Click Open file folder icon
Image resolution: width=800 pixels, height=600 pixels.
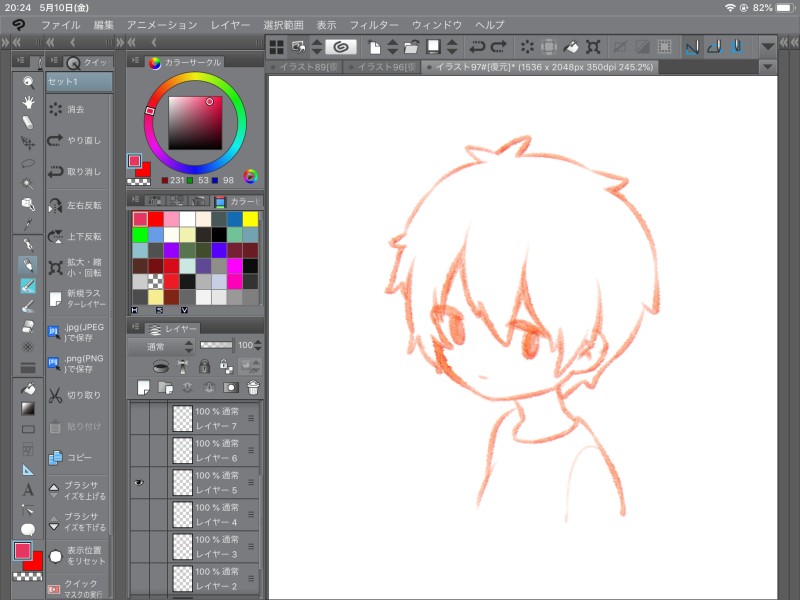(x=411, y=47)
